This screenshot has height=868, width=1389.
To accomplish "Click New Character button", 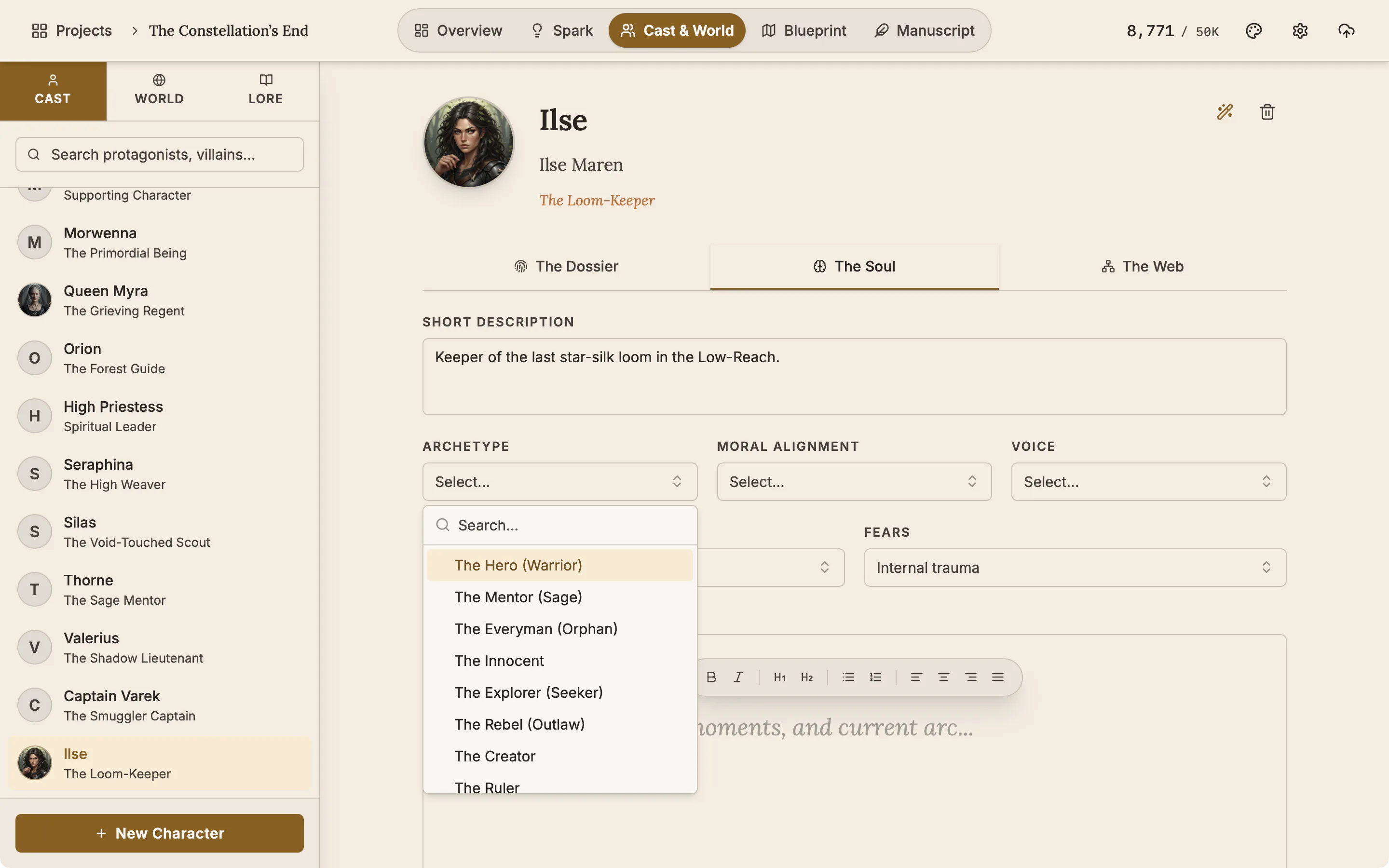I will [x=159, y=833].
